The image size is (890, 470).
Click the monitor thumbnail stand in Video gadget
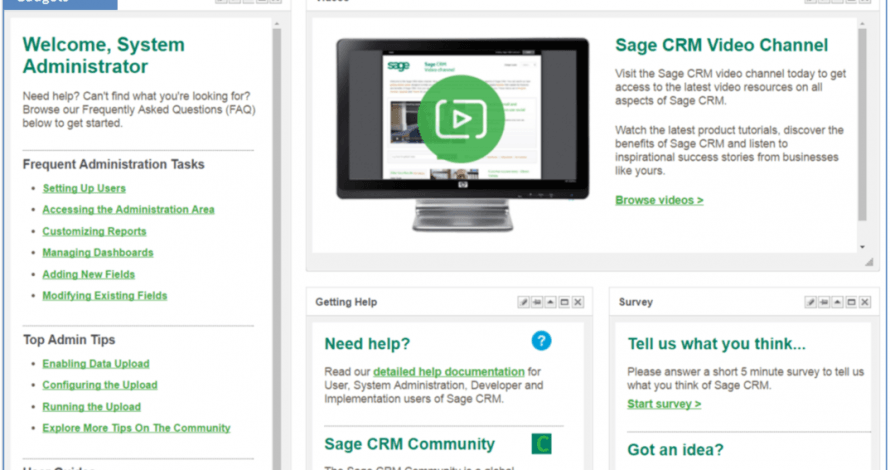[463, 216]
